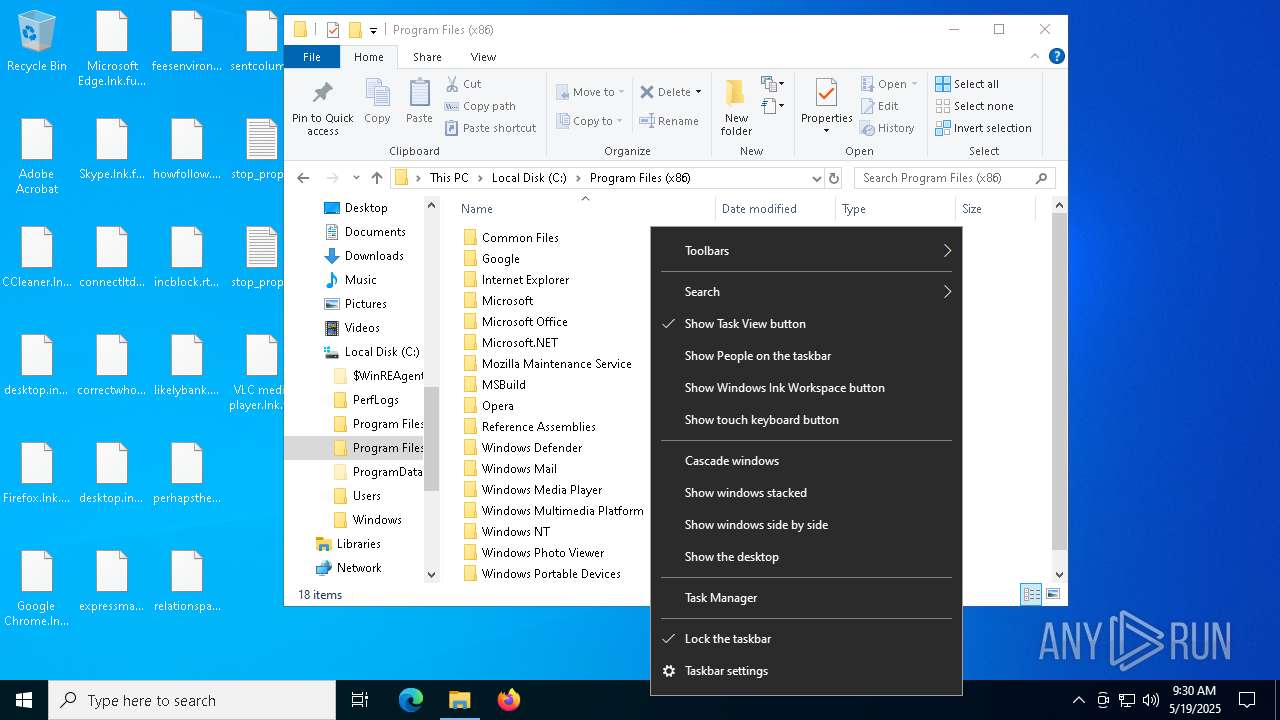Viewport: 1280px width, 720px height.
Task: Expand the Toolbars submenu
Action: pyautogui.click(x=806, y=251)
